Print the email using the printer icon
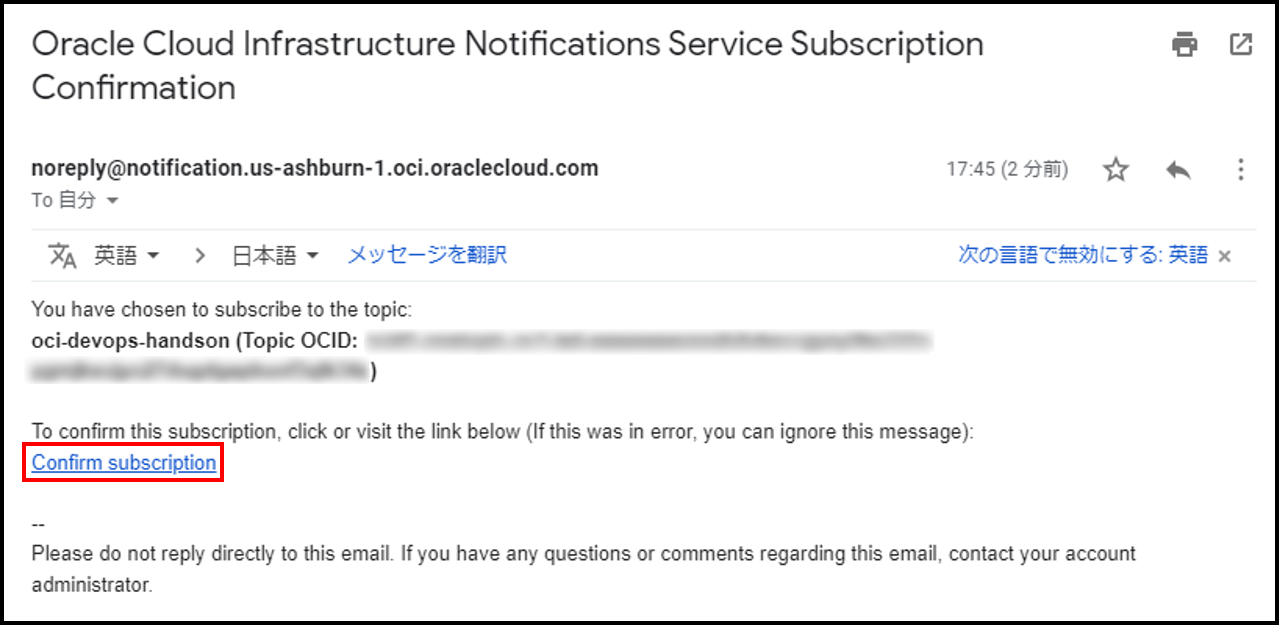Viewport: 1279px width, 625px height. coord(1185,45)
